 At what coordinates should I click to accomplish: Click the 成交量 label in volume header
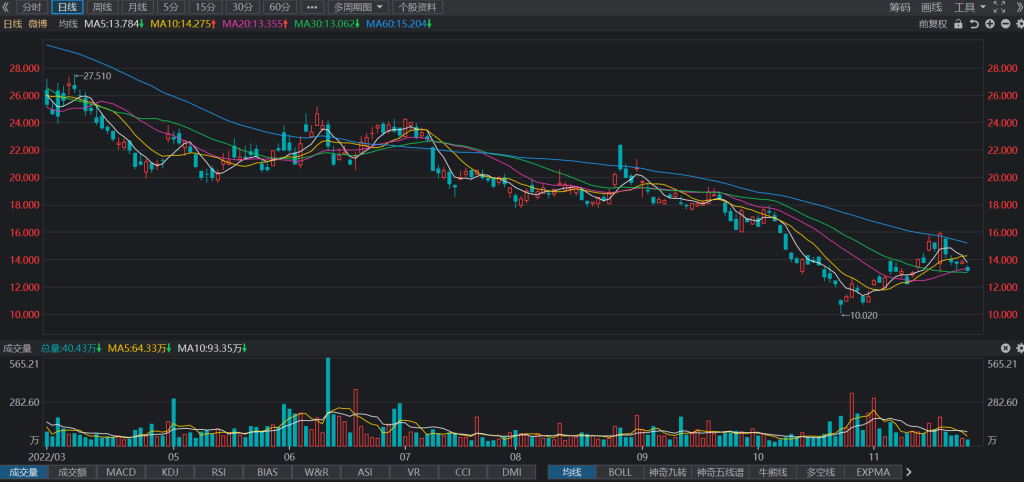point(18,348)
